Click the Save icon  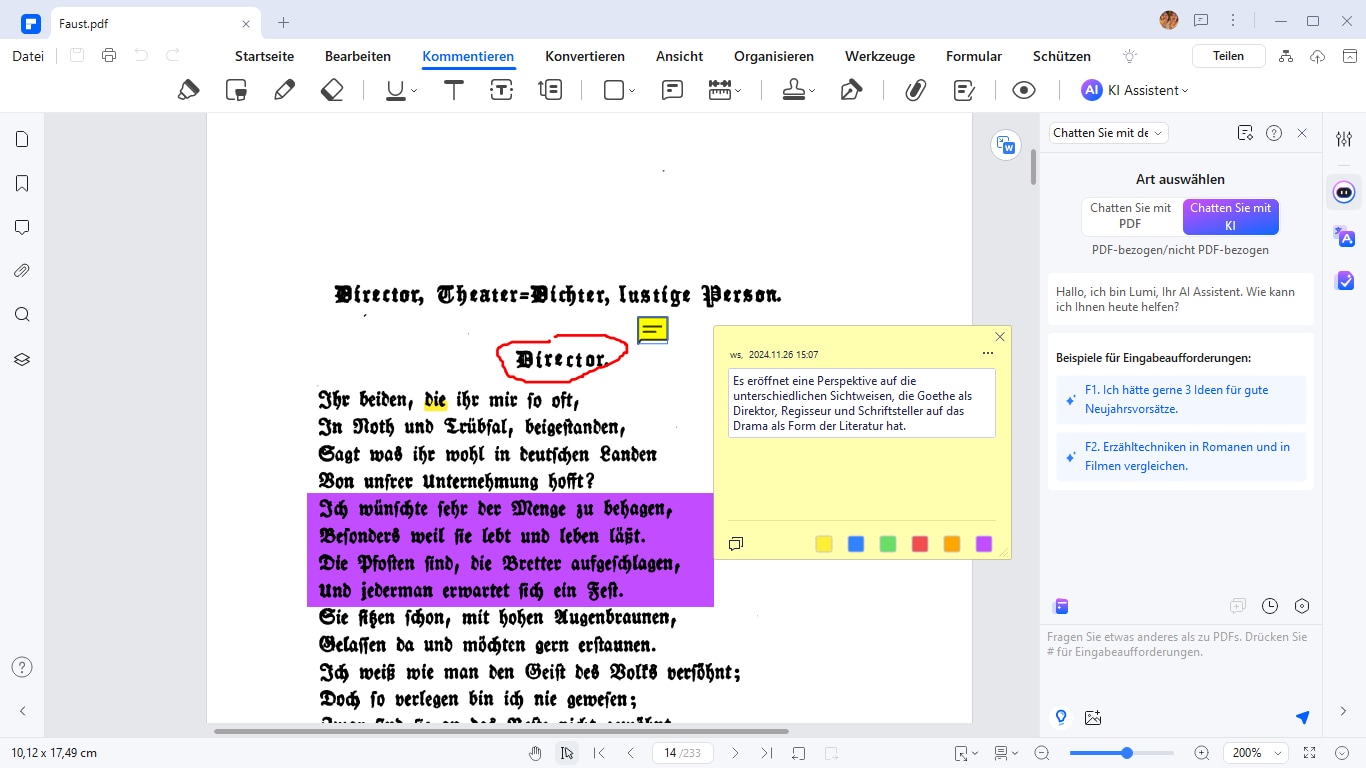coord(77,56)
